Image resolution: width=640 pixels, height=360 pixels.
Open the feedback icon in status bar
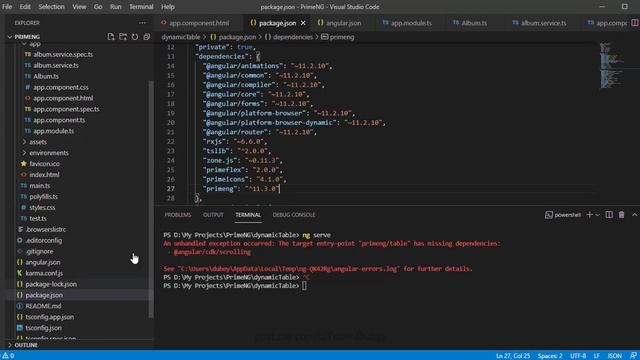(633, 356)
